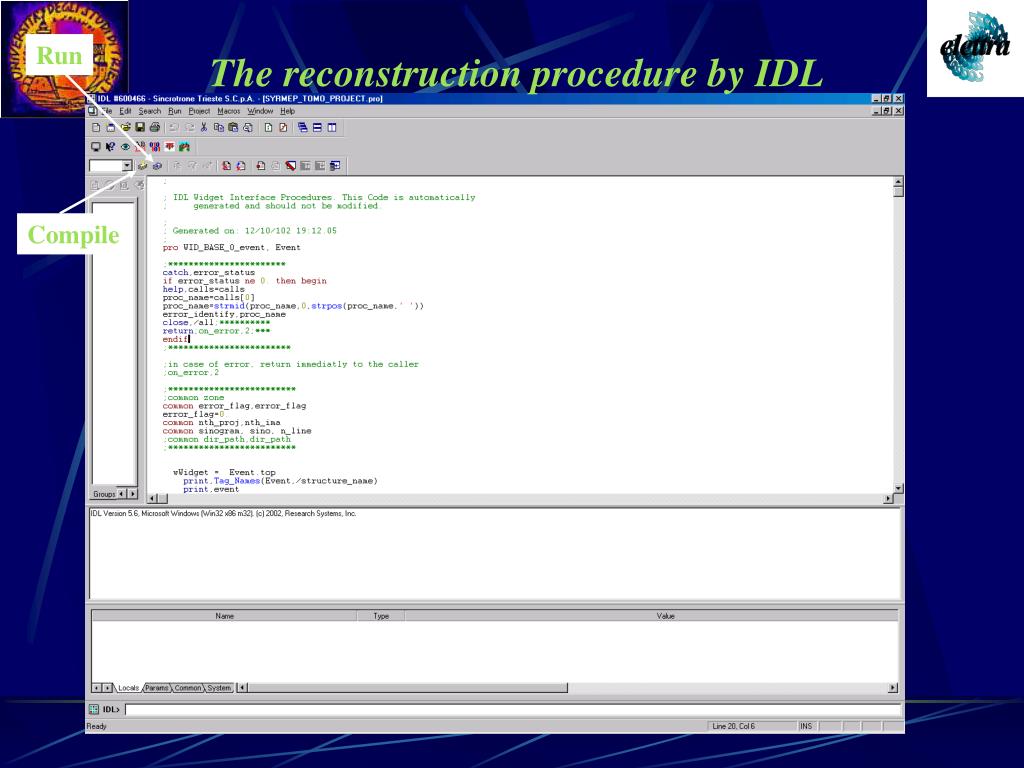
Task: Click the Cascade windows icon
Action: click(302, 127)
